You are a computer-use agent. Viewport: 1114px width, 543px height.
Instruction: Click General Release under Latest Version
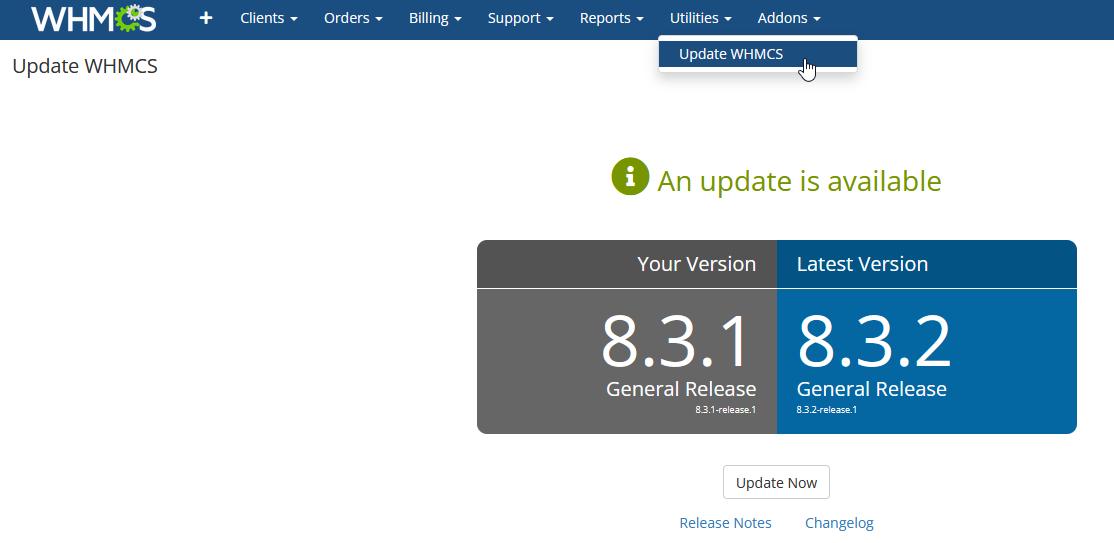[872, 389]
